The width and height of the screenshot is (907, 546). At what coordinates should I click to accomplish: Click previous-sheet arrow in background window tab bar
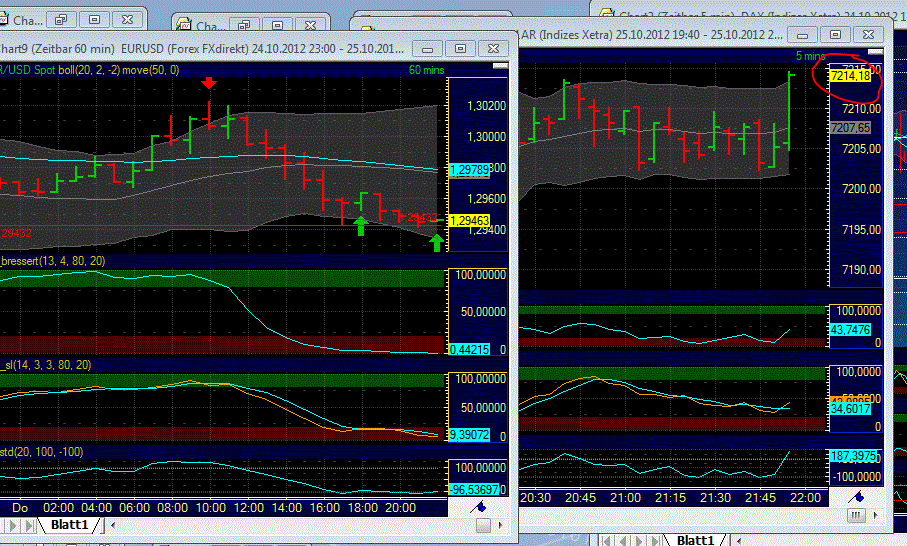tap(623, 540)
